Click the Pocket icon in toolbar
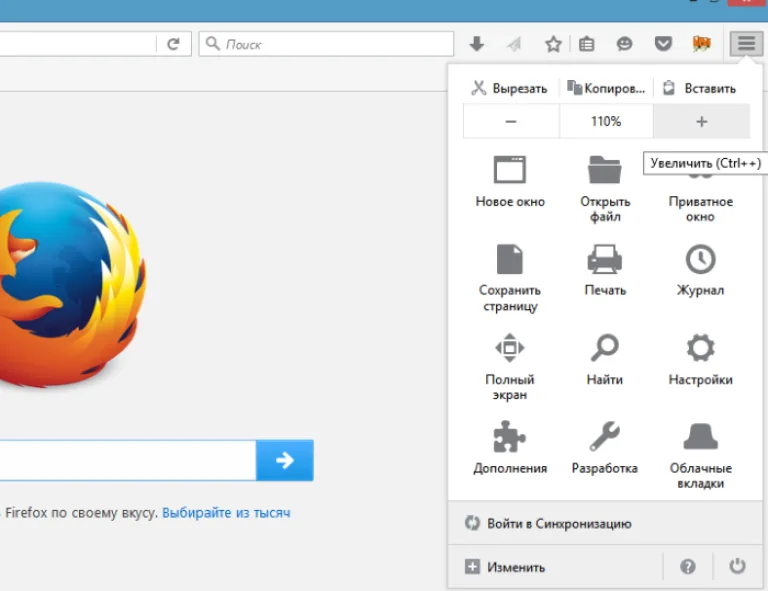The height and width of the screenshot is (591, 768). 663,45
